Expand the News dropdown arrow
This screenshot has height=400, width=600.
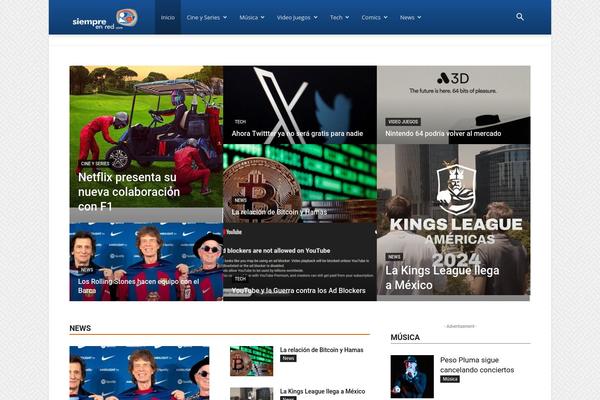[x=419, y=17]
